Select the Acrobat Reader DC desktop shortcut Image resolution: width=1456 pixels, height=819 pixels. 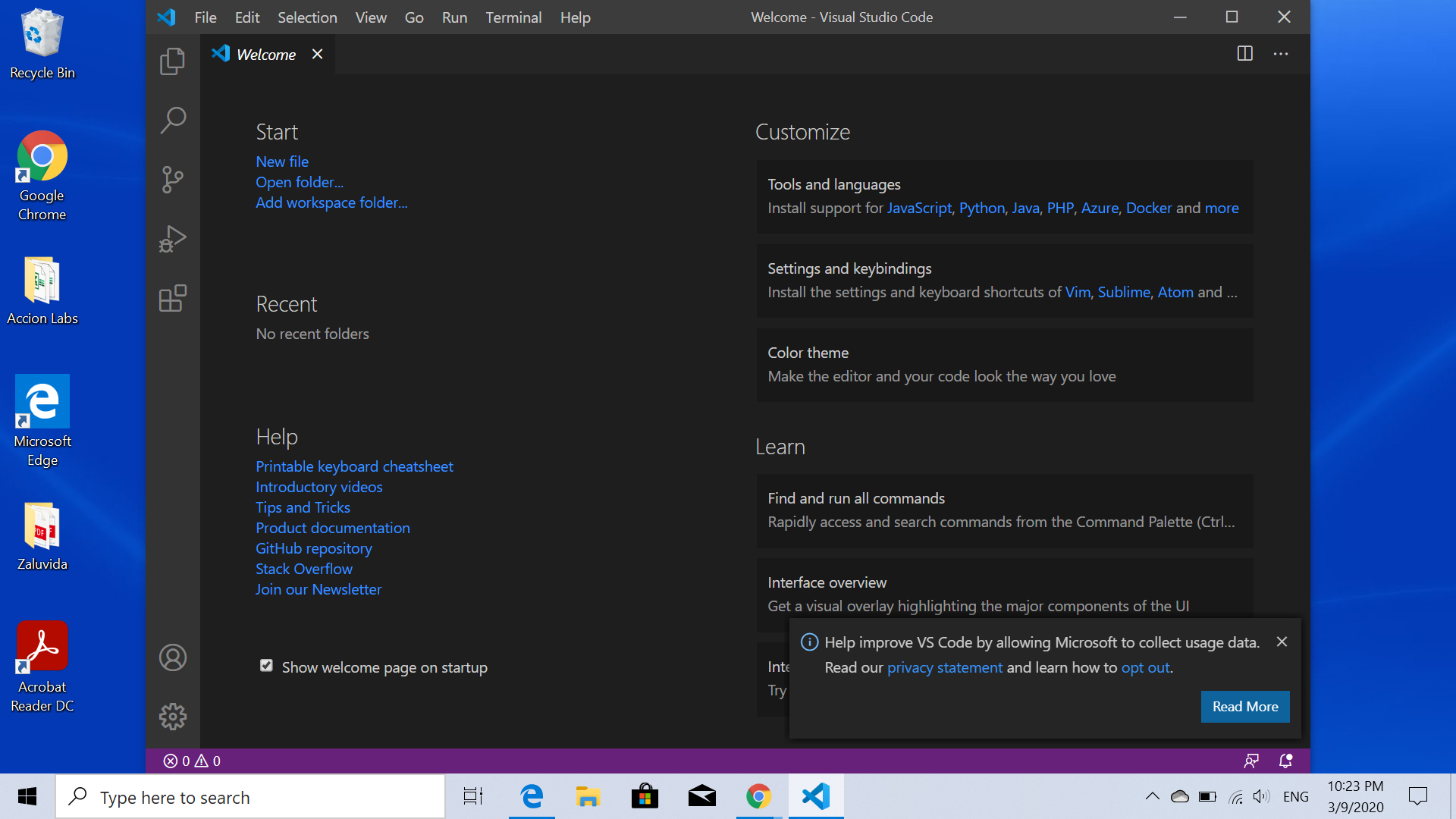(x=42, y=667)
